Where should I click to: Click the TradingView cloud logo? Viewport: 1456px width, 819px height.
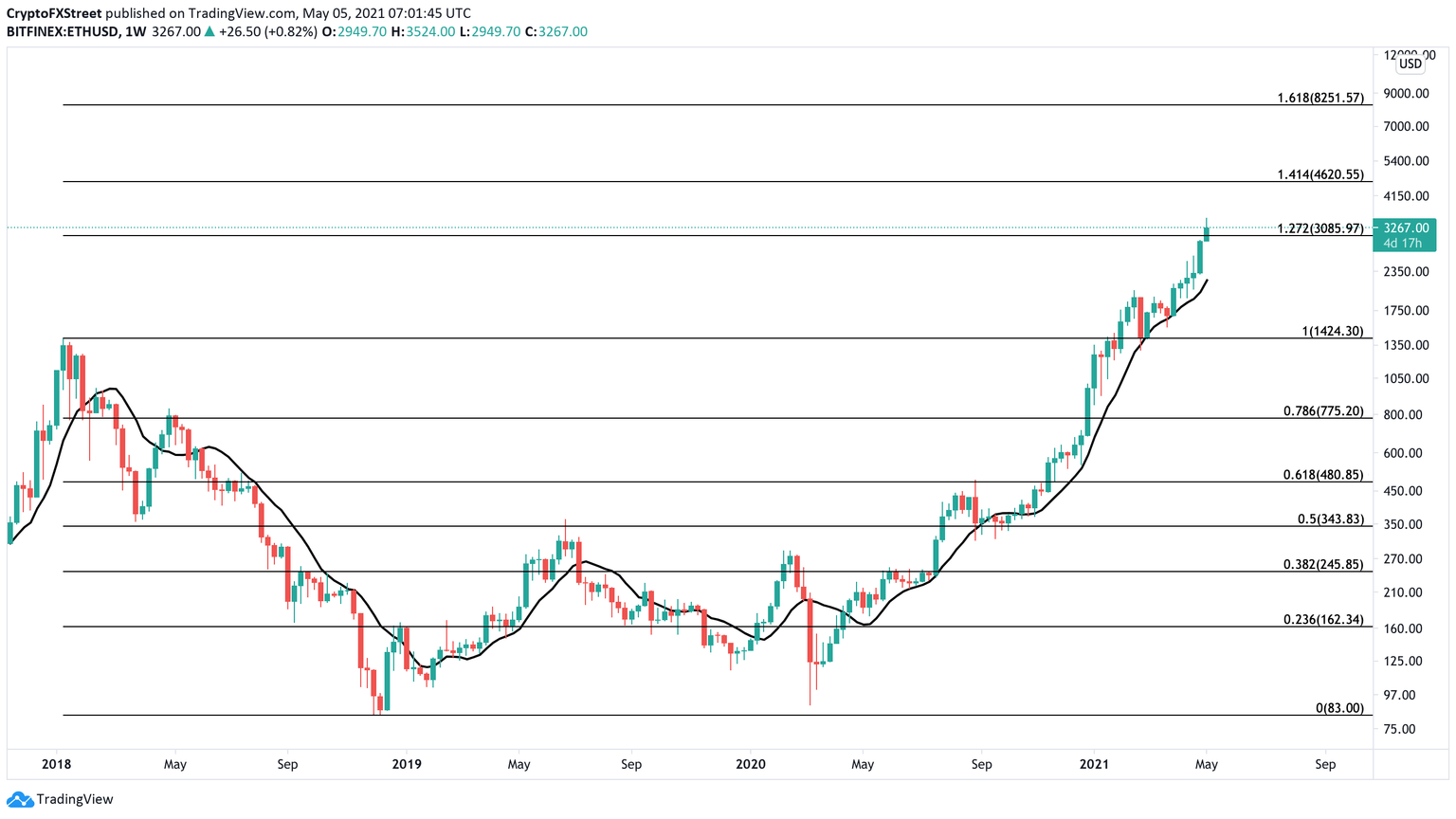(21, 799)
